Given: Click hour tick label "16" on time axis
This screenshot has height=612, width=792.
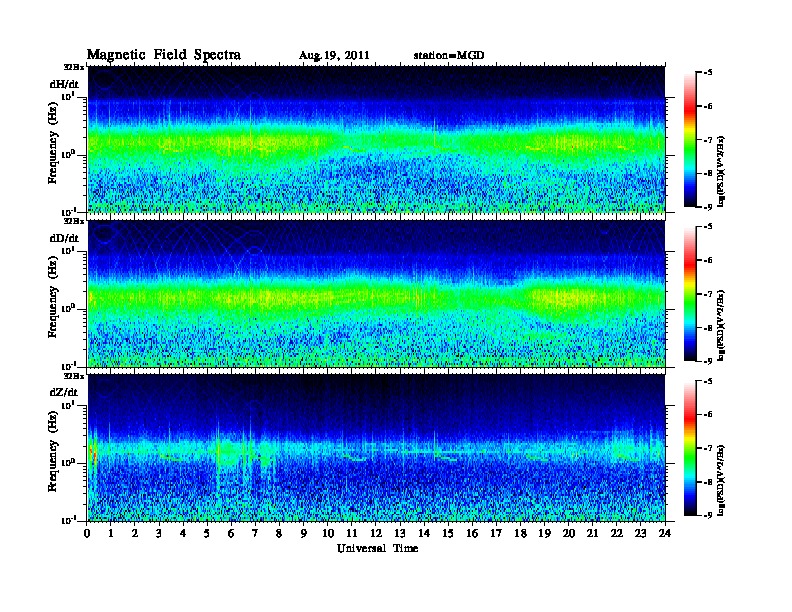Looking at the screenshot, I should (472, 534).
